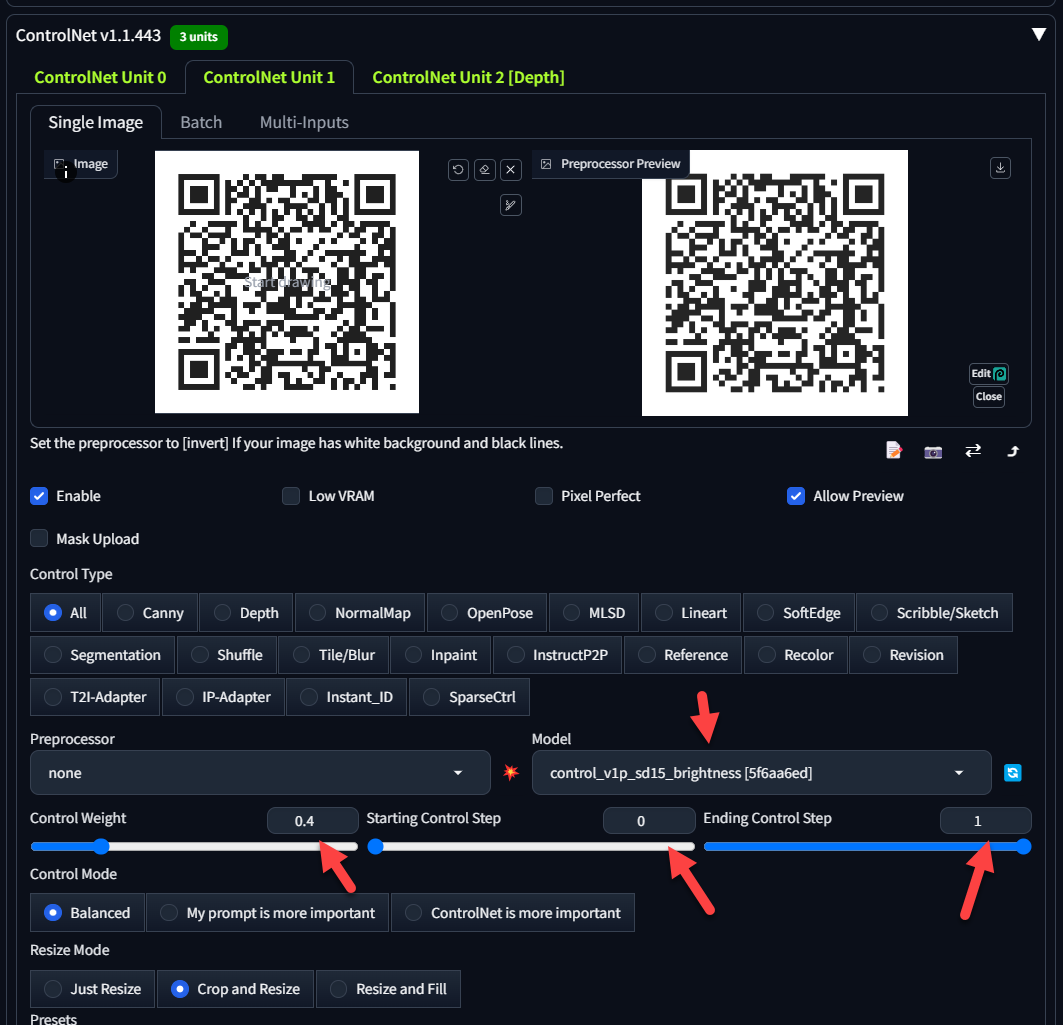1063x1025 pixels.
Task: Click the send dimensions up-arrow icon
Action: coord(1012,451)
